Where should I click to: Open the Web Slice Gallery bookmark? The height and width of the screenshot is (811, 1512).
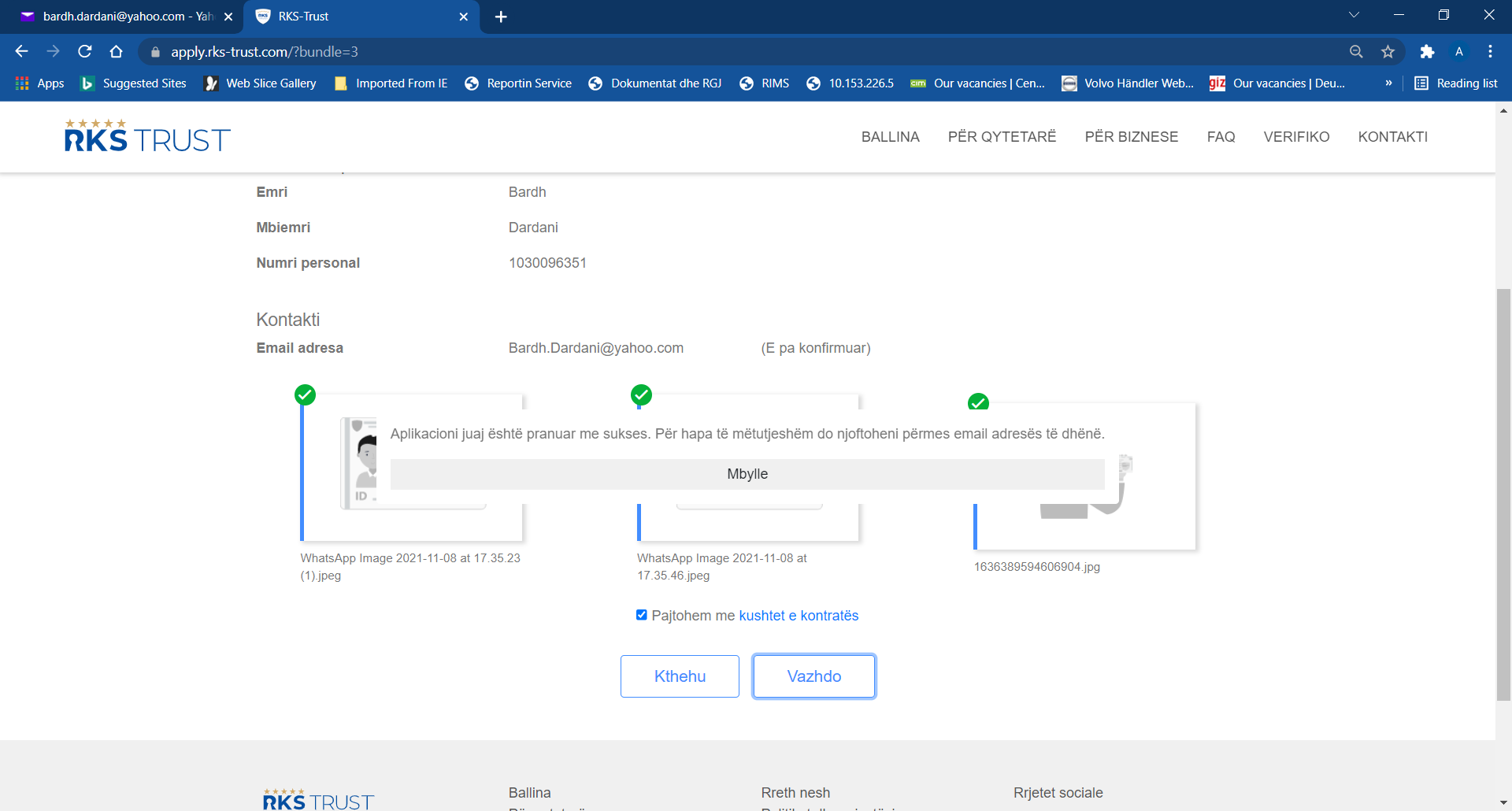(x=260, y=83)
